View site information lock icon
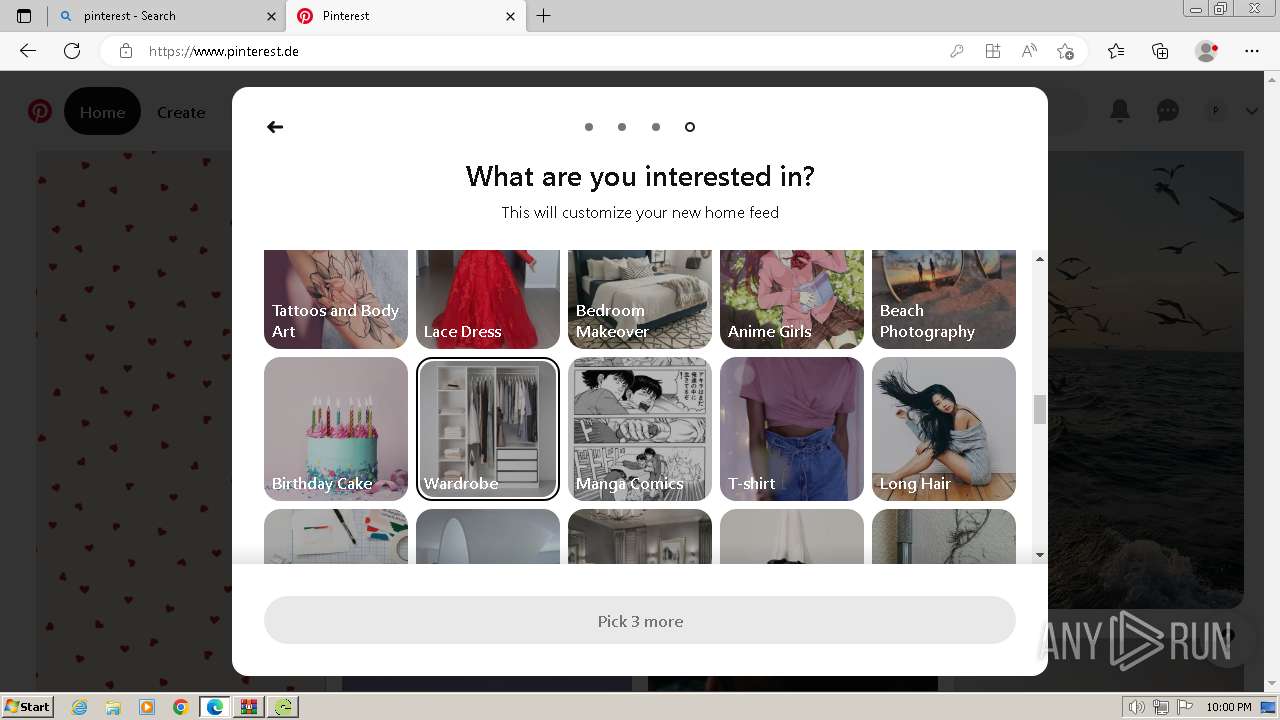Image resolution: width=1280 pixels, height=720 pixels. (x=126, y=51)
